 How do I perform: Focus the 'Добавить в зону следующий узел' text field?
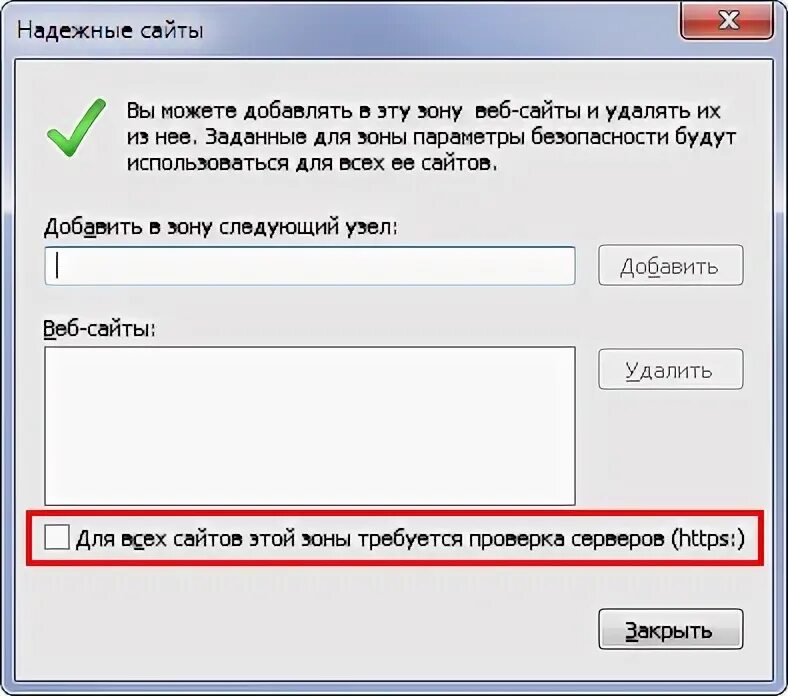310,265
